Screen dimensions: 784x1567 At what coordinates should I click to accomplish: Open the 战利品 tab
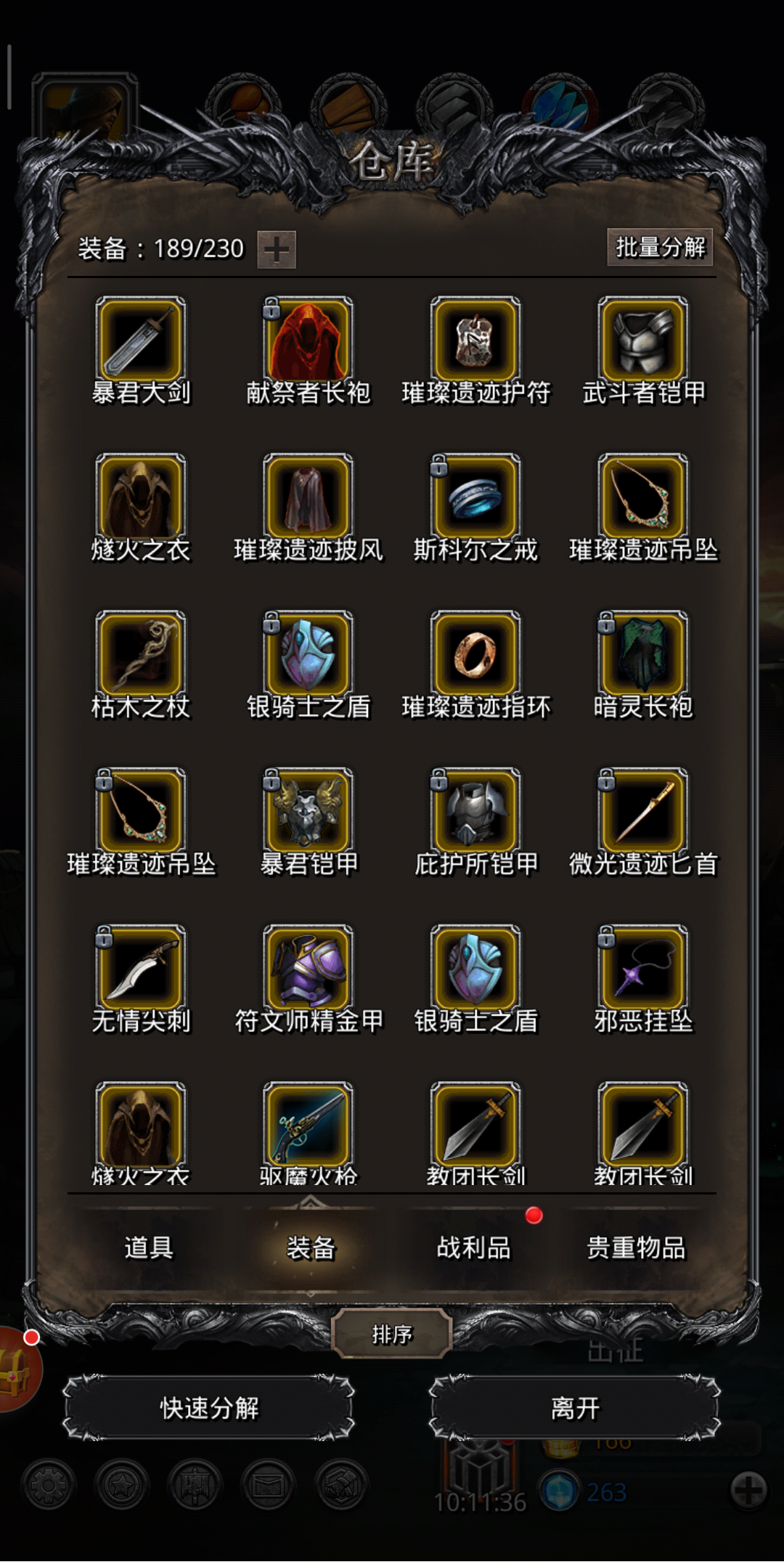[473, 1248]
